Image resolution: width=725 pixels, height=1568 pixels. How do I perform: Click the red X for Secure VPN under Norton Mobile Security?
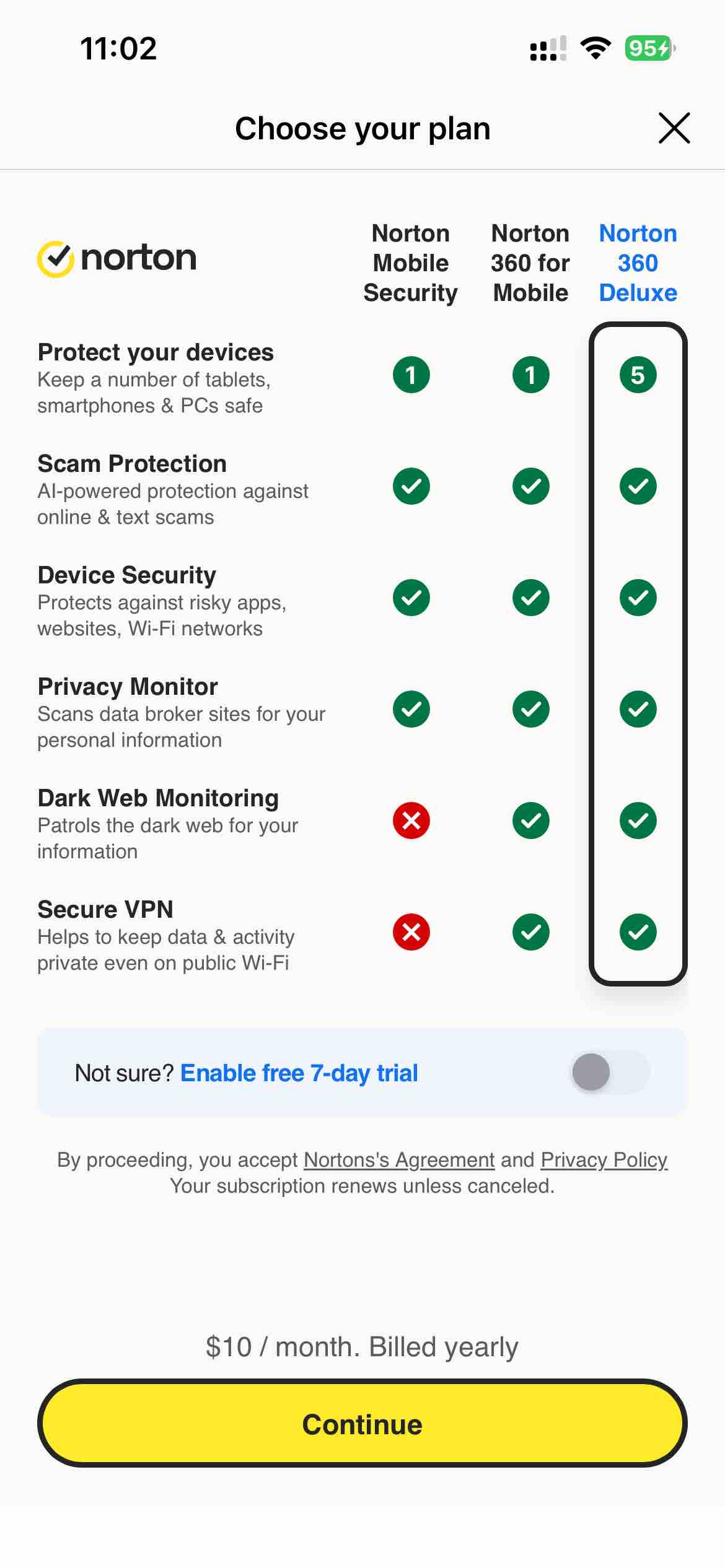click(x=411, y=932)
